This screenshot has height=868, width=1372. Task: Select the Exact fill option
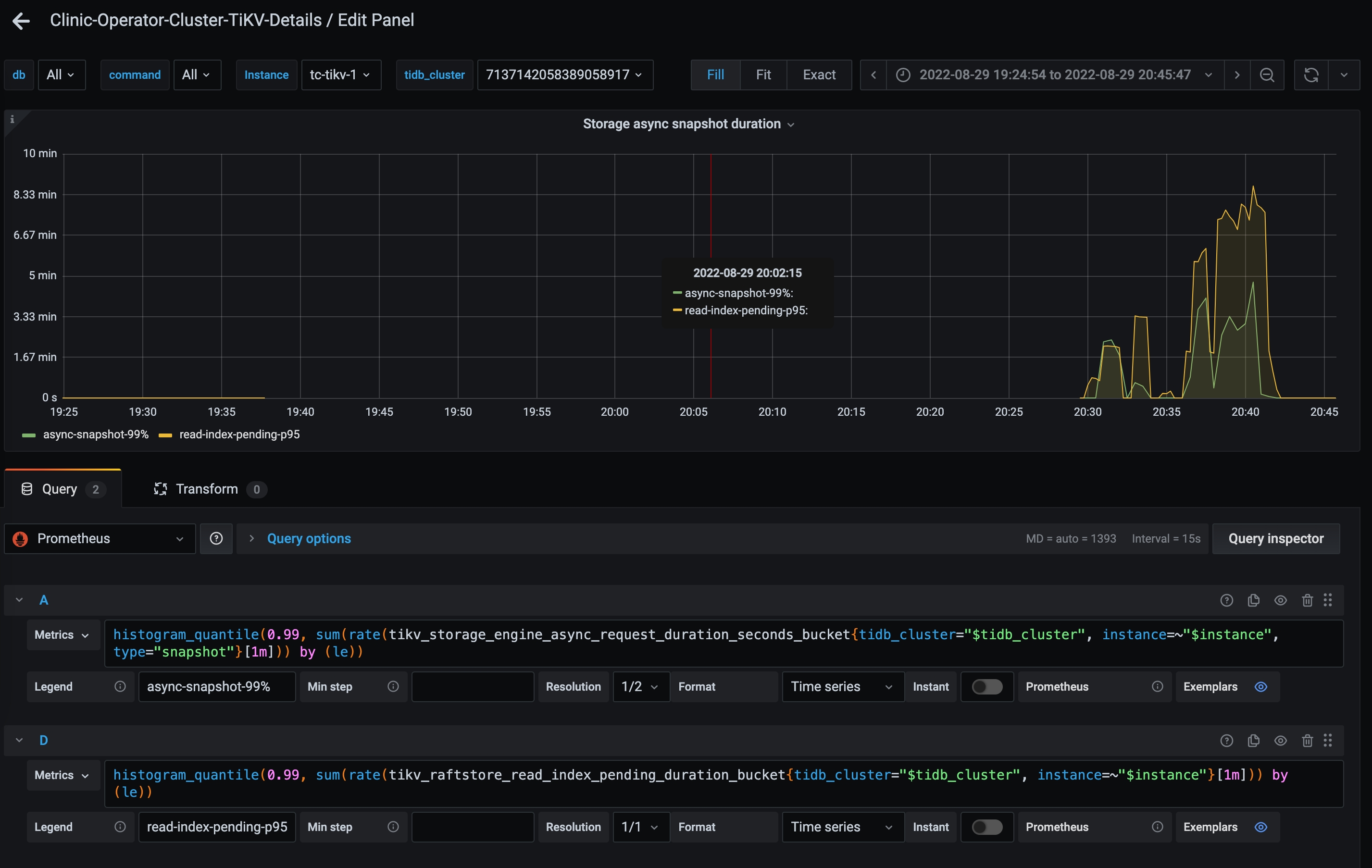(x=819, y=74)
